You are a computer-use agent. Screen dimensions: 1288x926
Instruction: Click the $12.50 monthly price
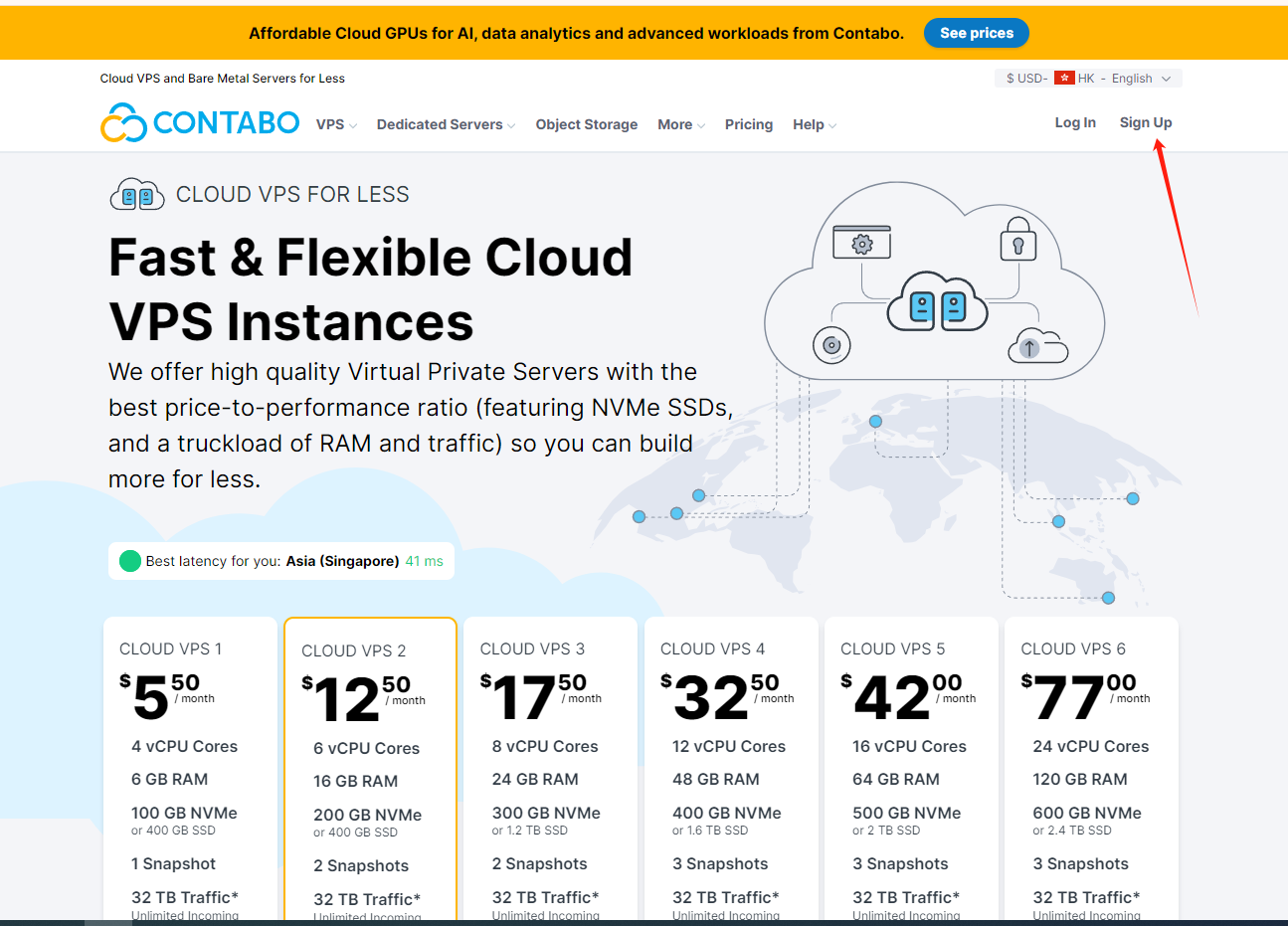364,697
